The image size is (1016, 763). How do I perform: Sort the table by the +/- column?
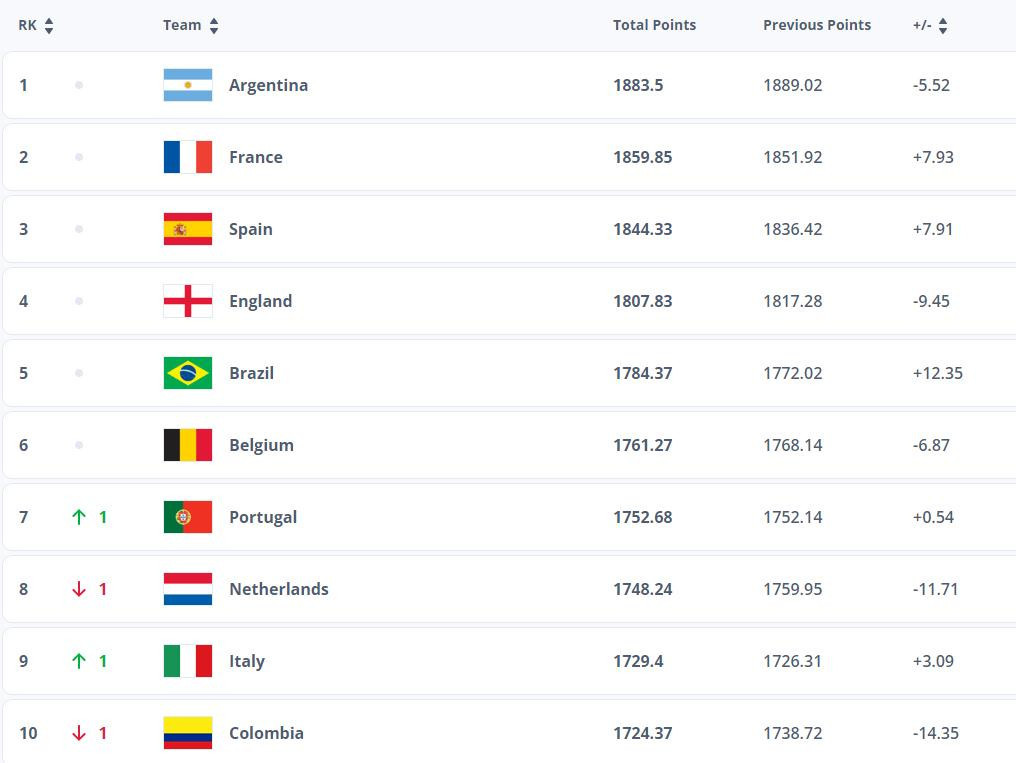[x=930, y=25]
